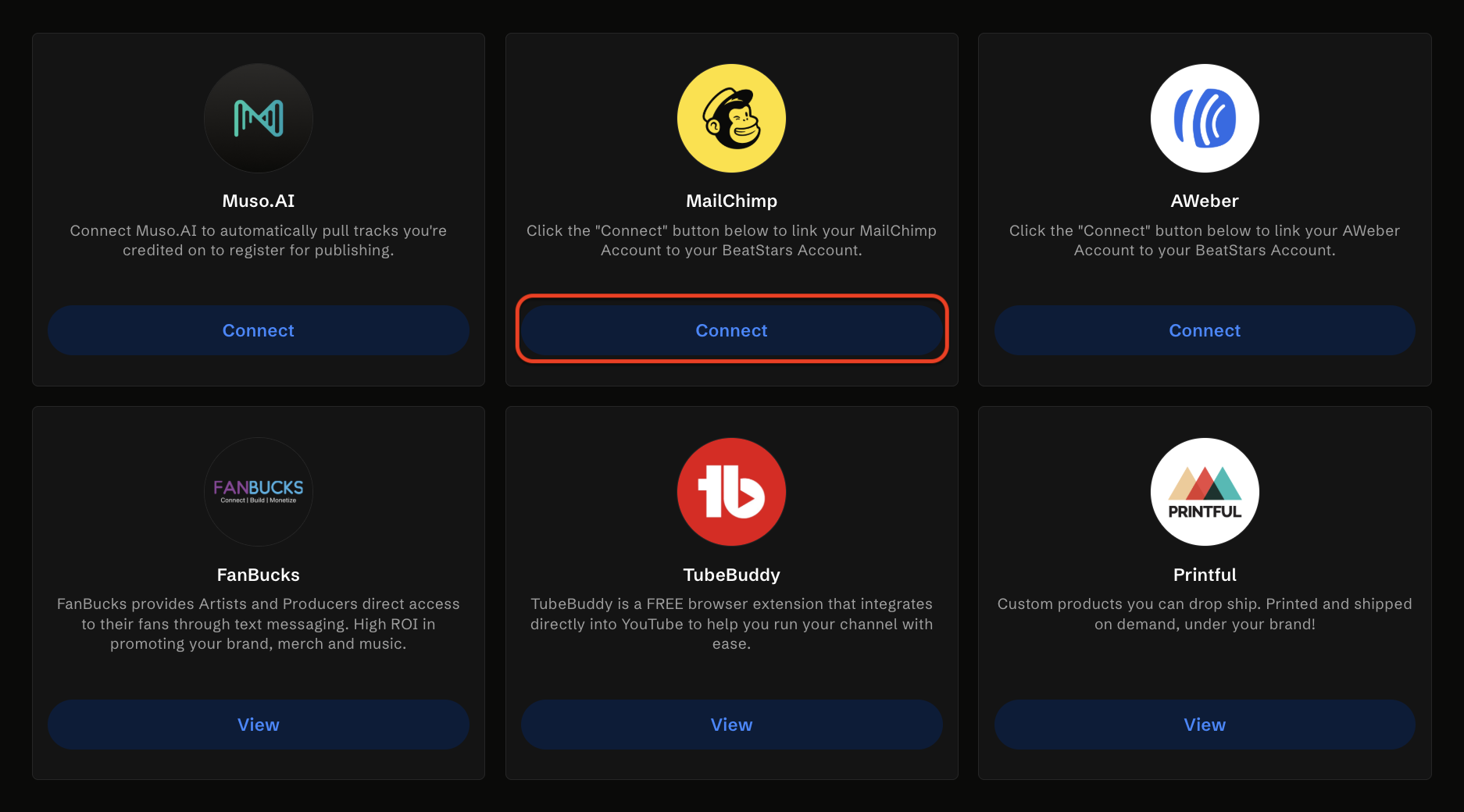Open the FanBucks View button

pyautogui.click(x=259, y=725)
